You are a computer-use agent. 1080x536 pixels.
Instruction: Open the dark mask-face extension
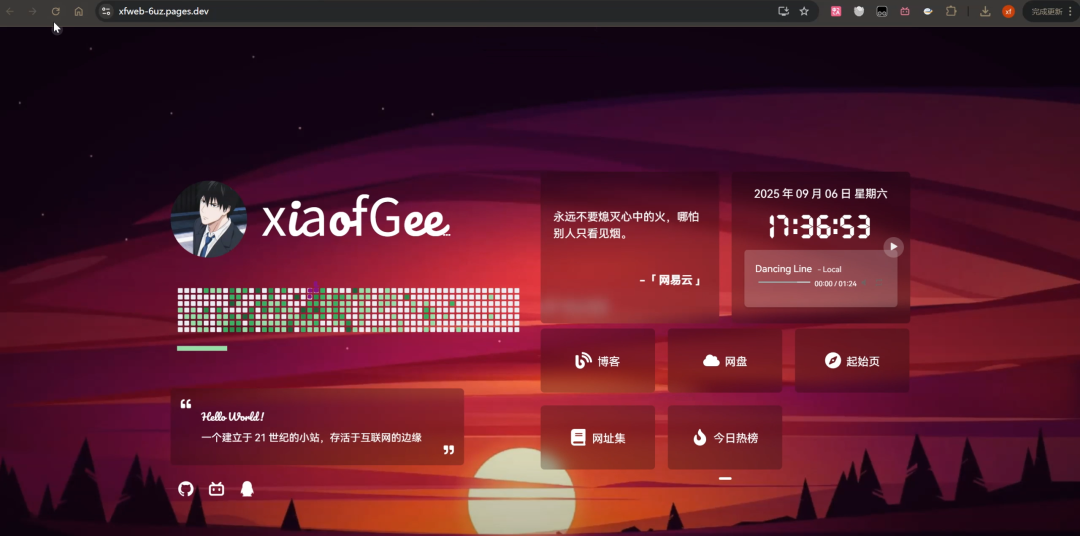click(882, 11)
